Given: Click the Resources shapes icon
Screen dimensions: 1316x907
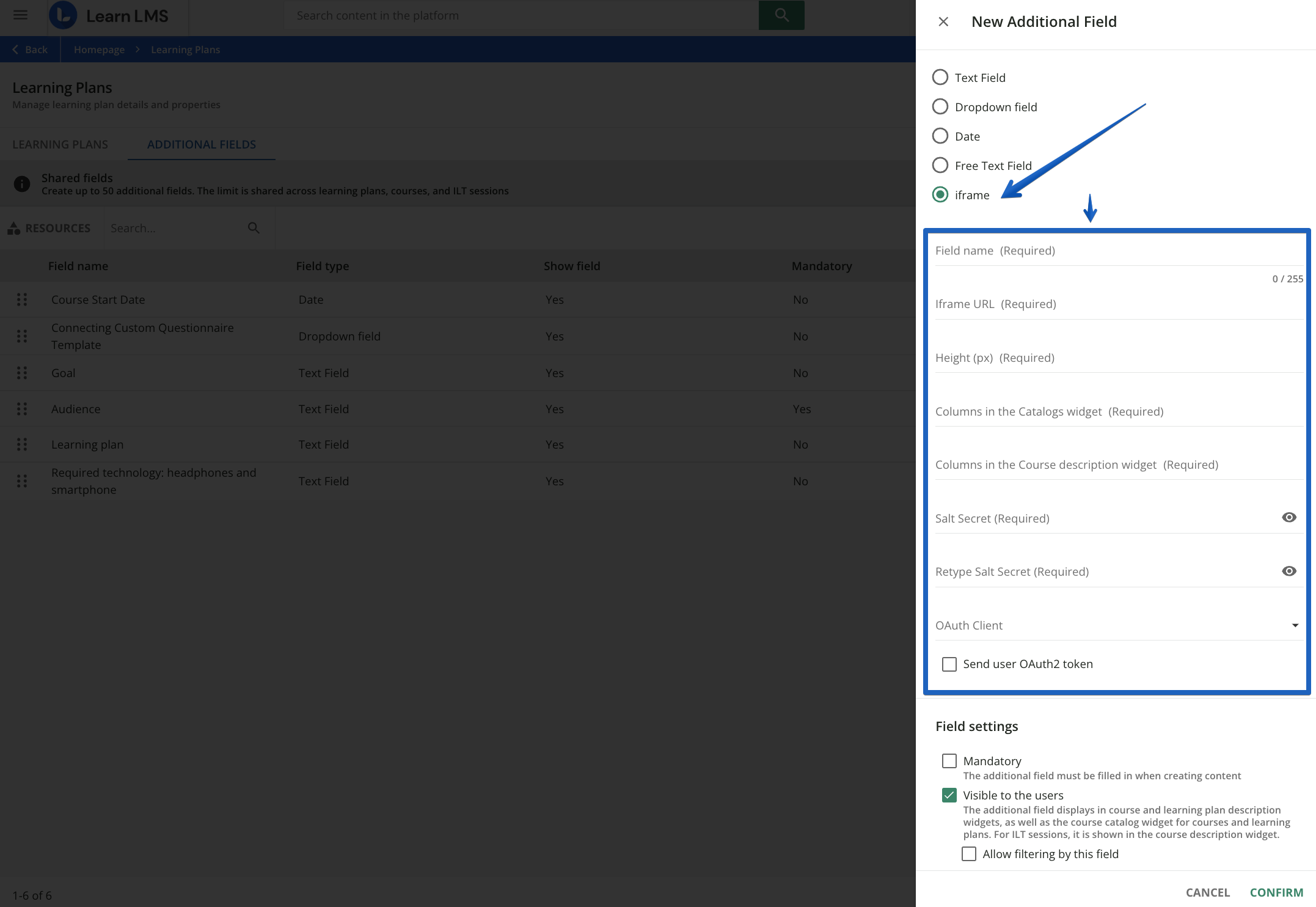Looking at the screenshot, I should (x=13, y=228).
